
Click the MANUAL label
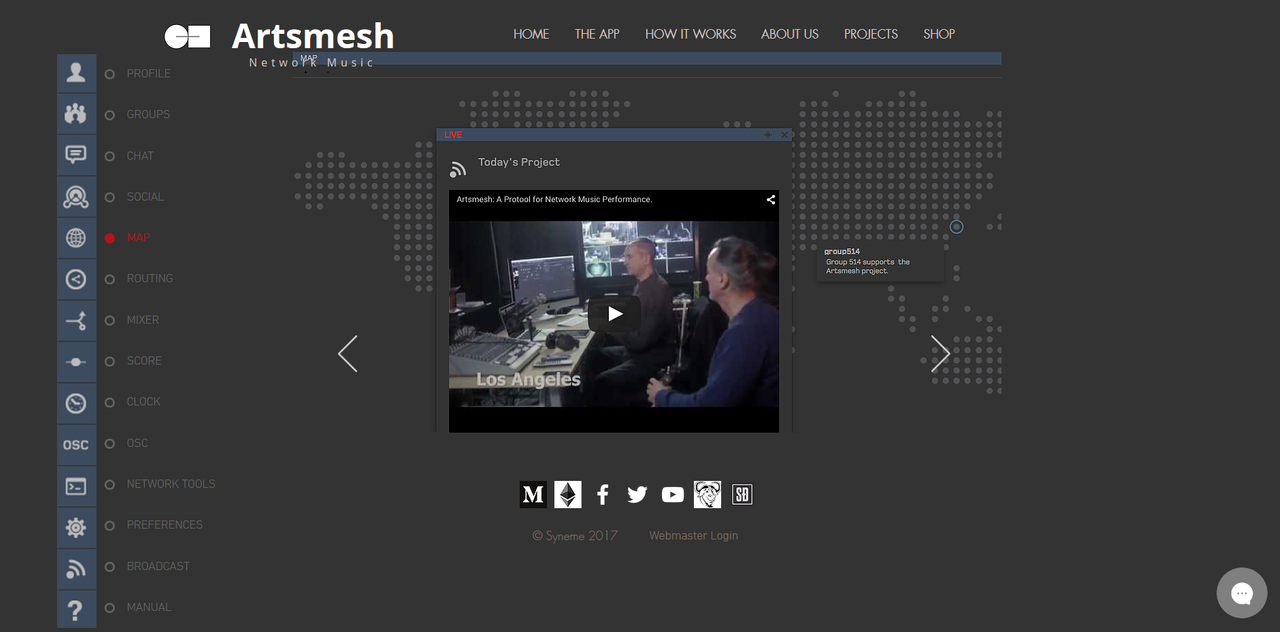[x=149, y=607]
